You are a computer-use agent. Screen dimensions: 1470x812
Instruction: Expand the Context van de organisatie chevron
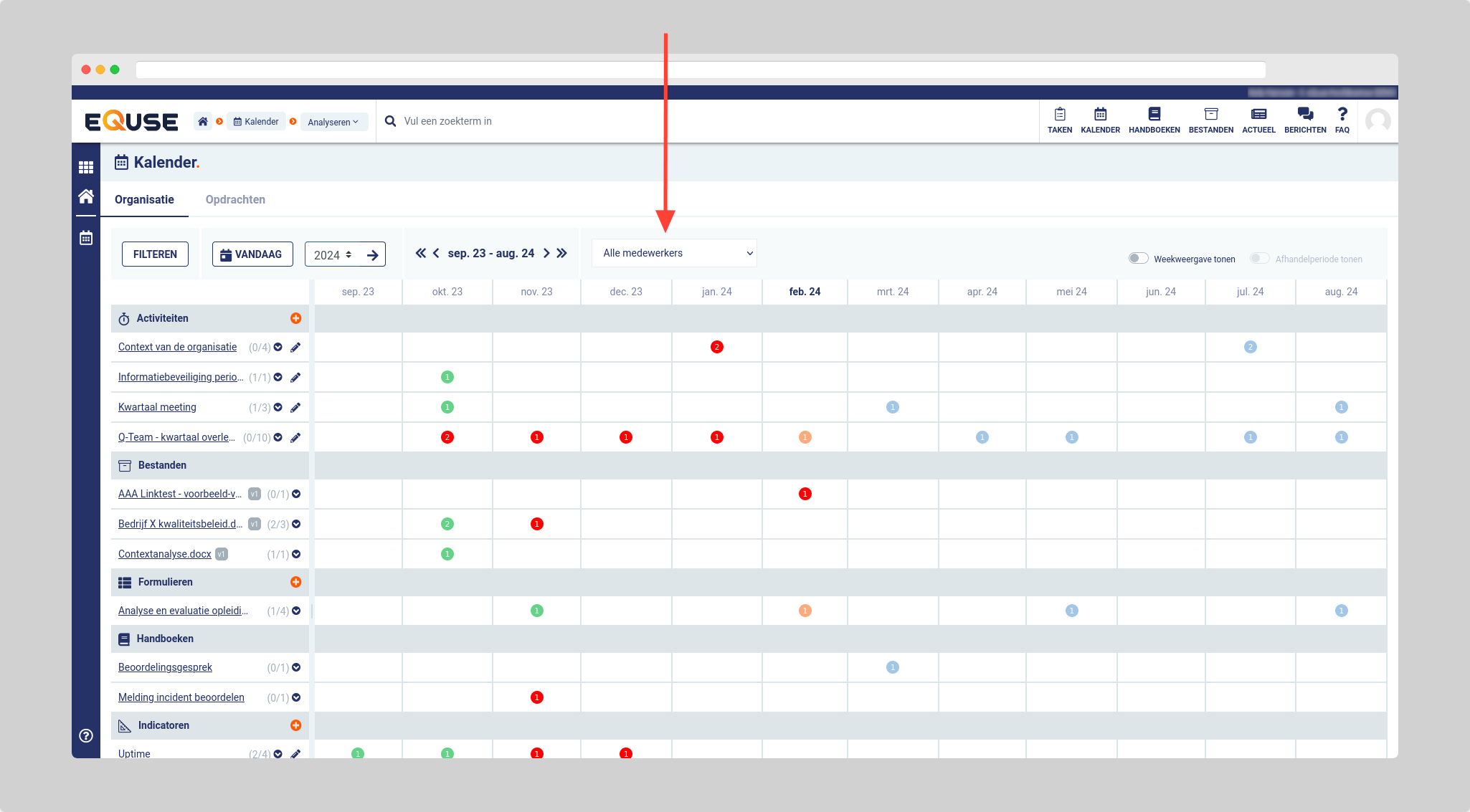coord(278,348)
